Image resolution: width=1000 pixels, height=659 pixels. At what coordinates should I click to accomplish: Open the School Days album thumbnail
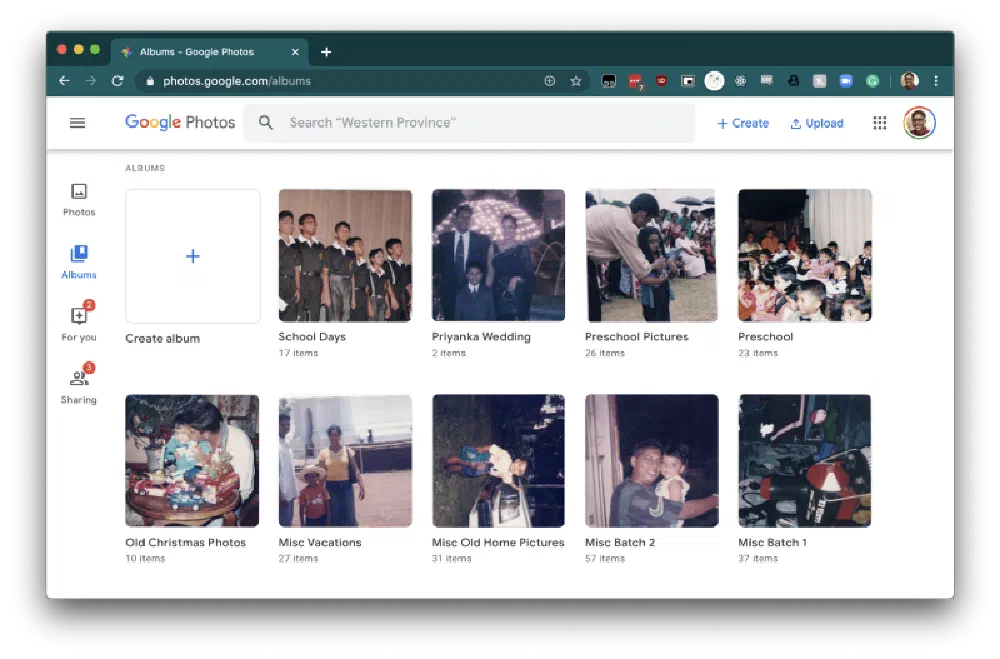point(345,255)
